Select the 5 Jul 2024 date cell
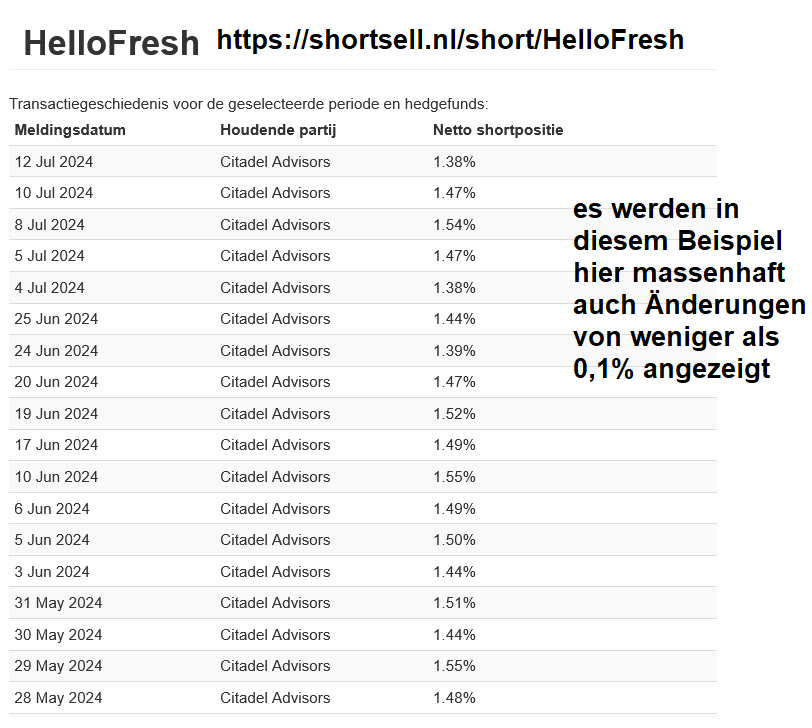The height and width of the screenshot is (728, 812). (x=50, y=256)
